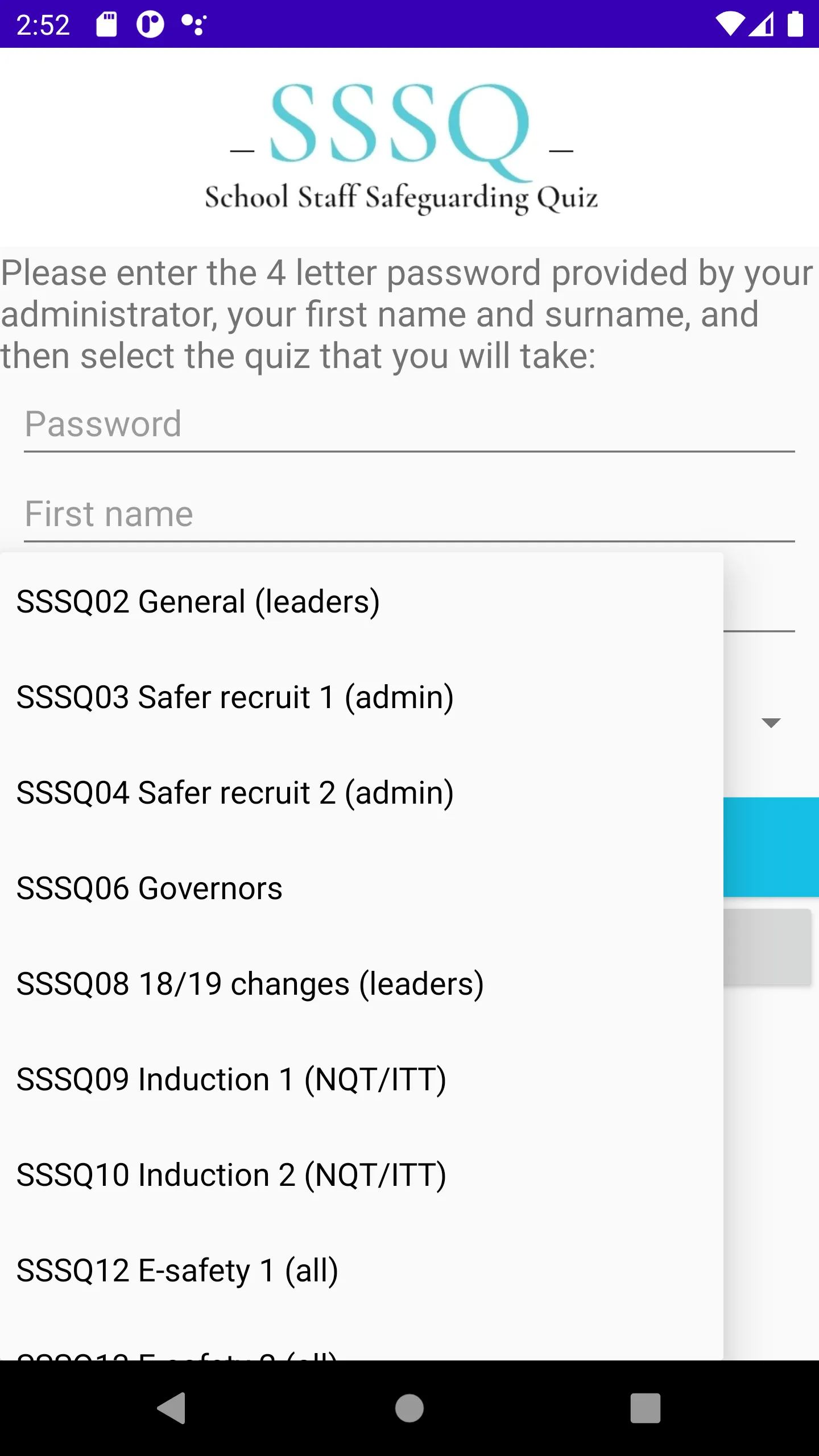Screen dimensions: 819x1456
Task: Collapse the quiz spinner dropdown arrow
Action: click(771, 723)
